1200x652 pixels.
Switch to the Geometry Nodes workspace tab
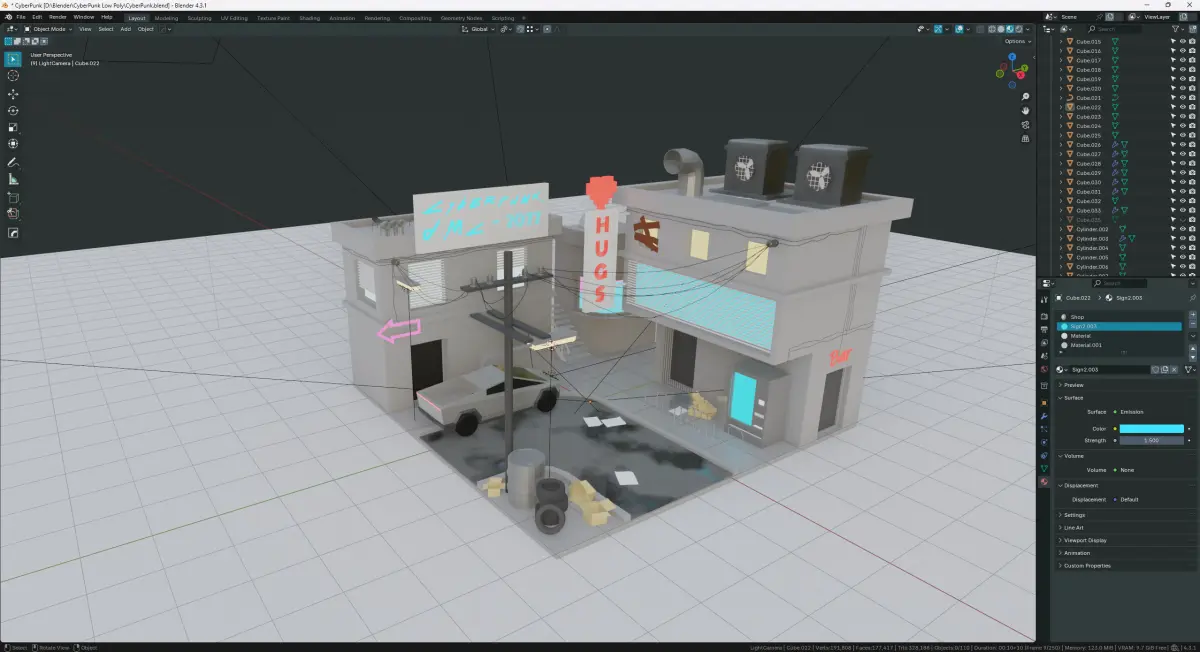461,18
